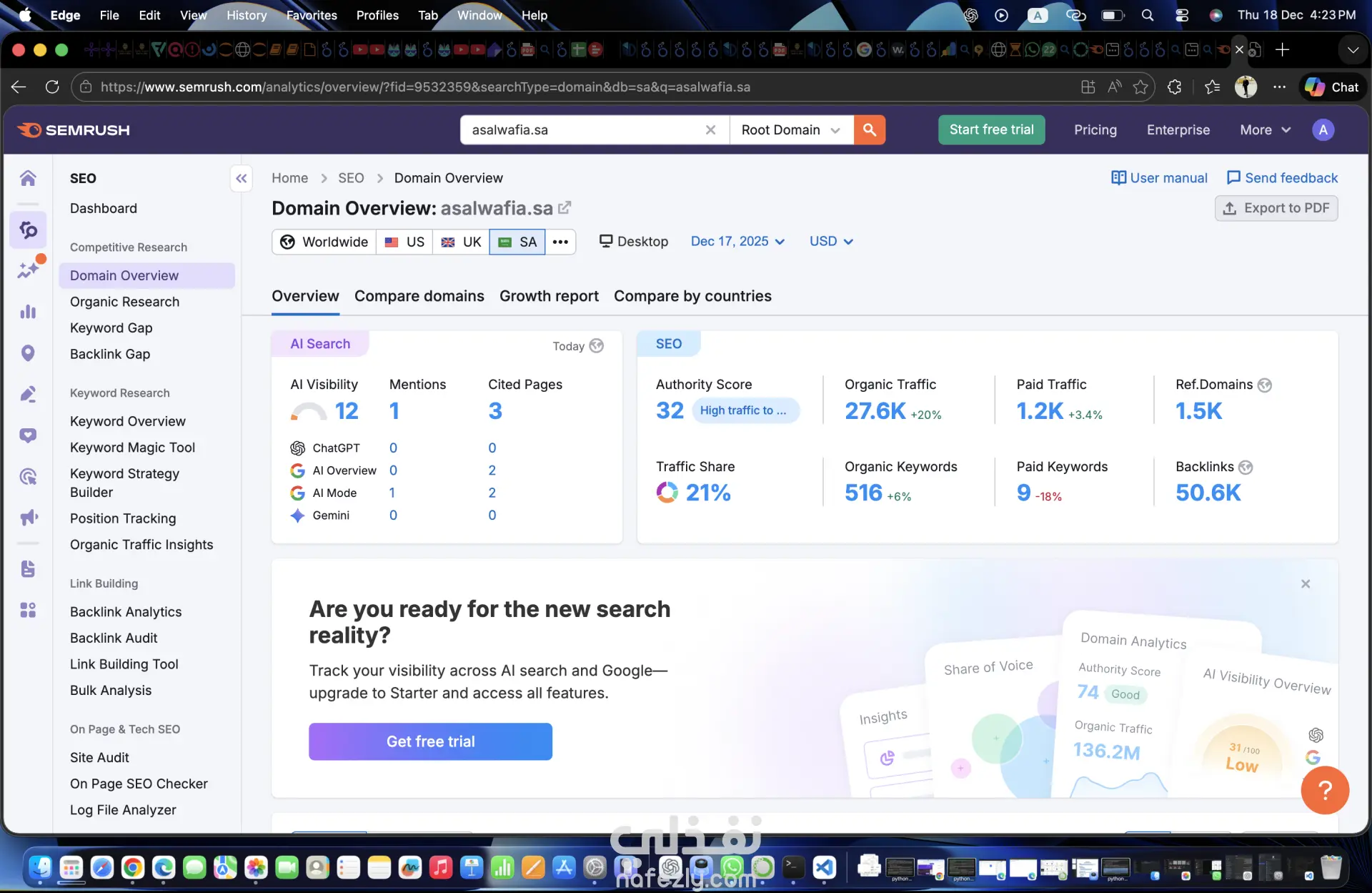Click Export to PDF button
1372x893 pixels.
pyautogui.click(x=1276, y=208)
